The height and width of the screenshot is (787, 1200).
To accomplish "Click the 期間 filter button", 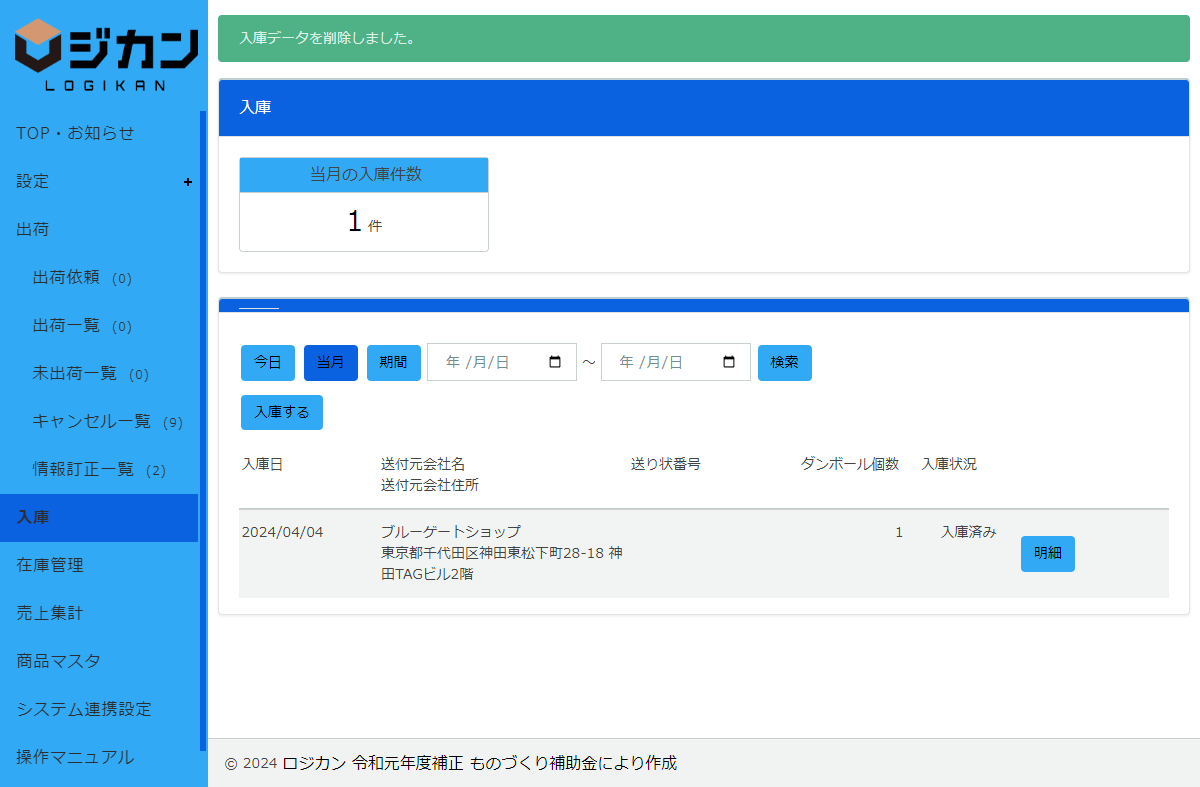I will coord(394,363).
